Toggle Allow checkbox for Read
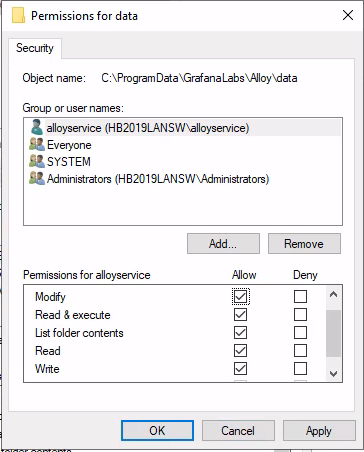Screen dimensions: 364x452 coord(240,350)
